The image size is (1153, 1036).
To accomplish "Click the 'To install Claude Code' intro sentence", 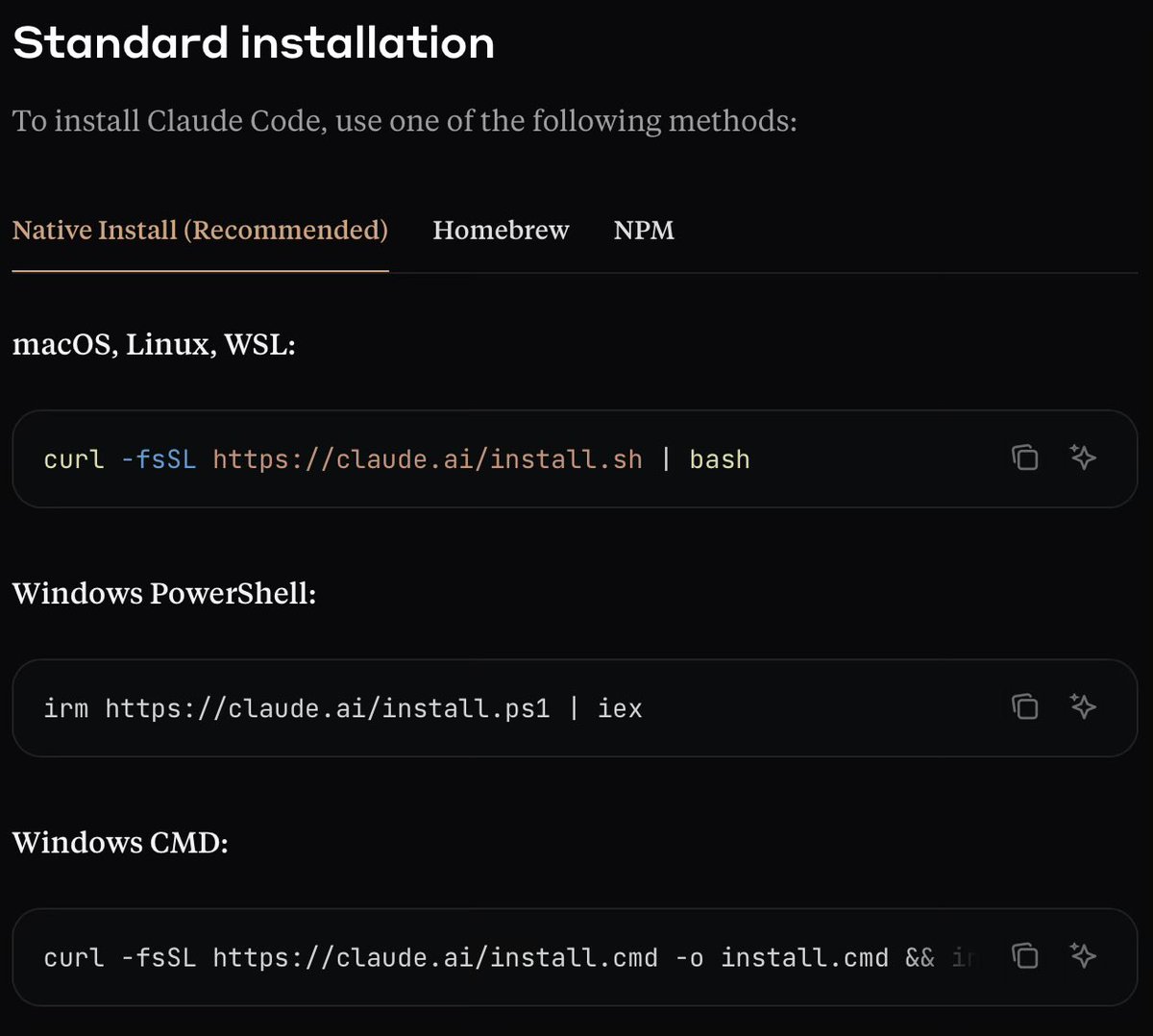I will click(x=405, y=121).
